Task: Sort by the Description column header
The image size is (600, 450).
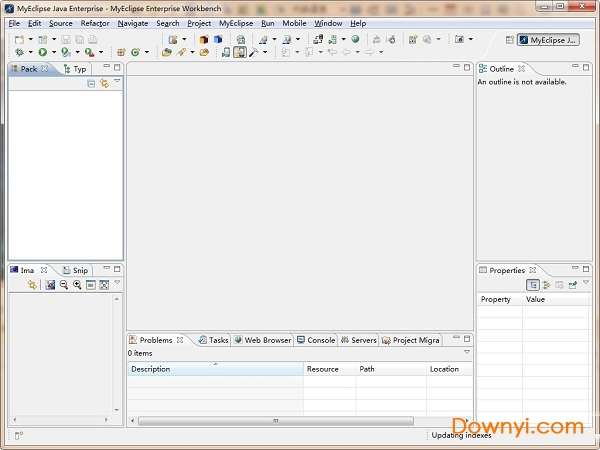Action: click(215, 369)
